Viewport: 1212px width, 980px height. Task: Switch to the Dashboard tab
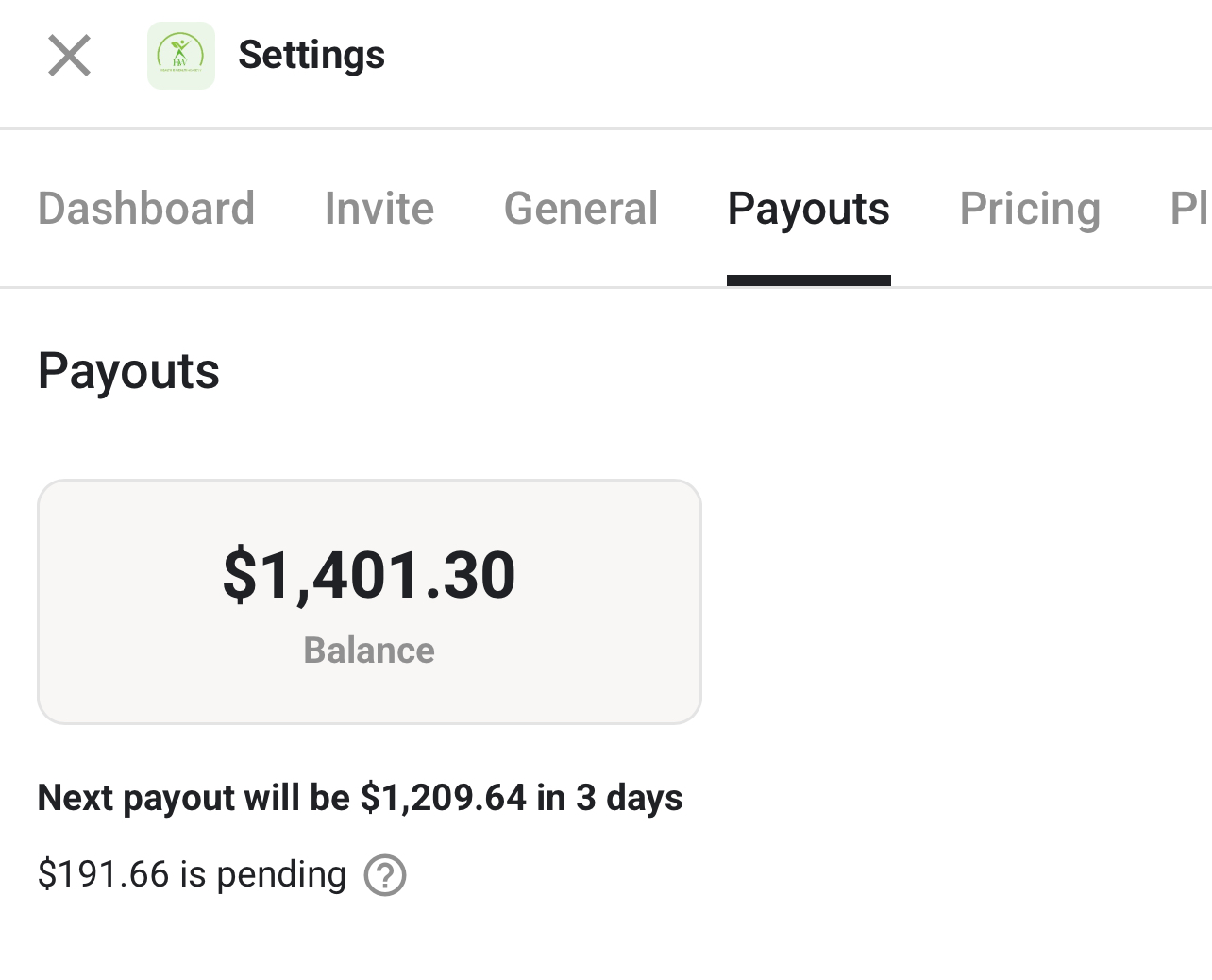tap(146, 209)
